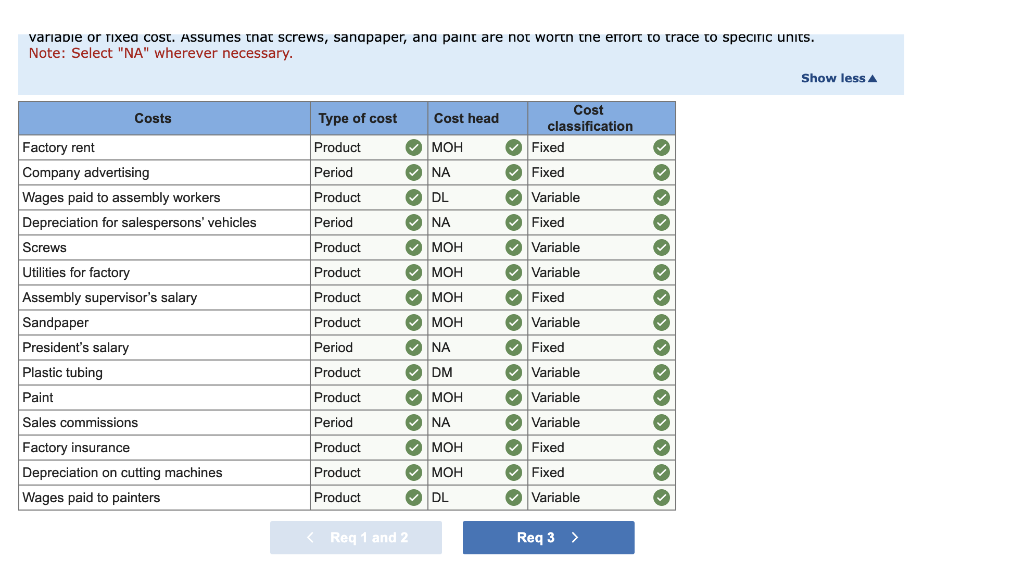1024x571 pixels.
Task: Click check icon for Sales commissions Variable
Action: pyautogui.click(x=662, y=423)
